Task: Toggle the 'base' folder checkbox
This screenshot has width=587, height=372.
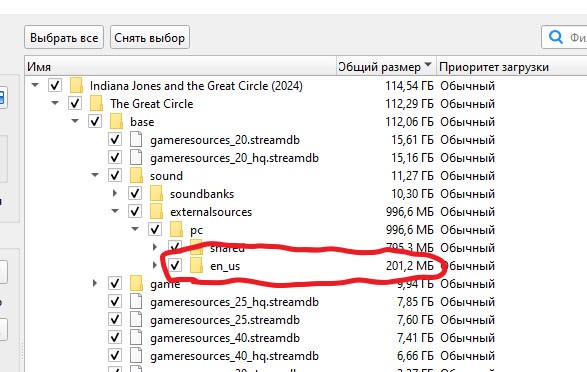Action: (95, 121)
